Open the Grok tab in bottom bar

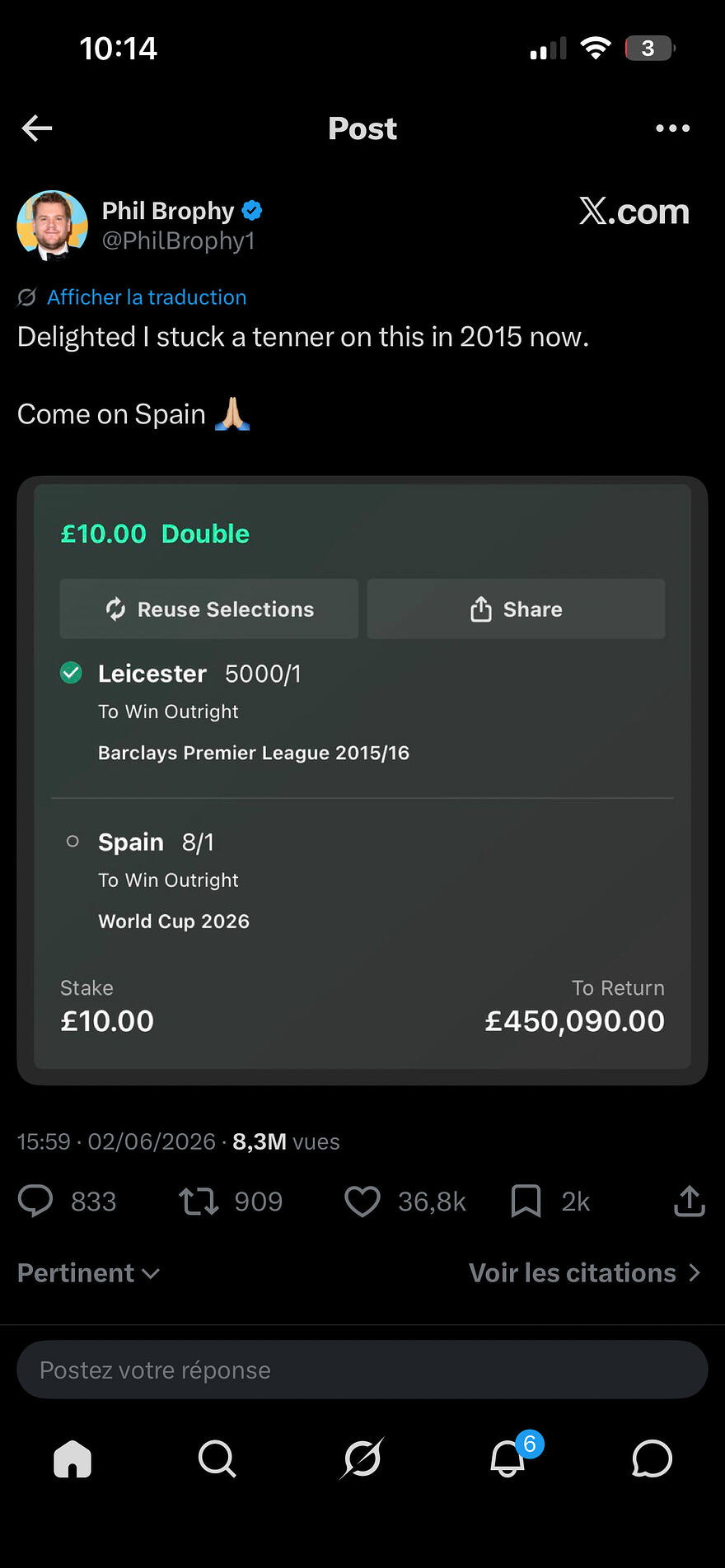(362, 1458)
